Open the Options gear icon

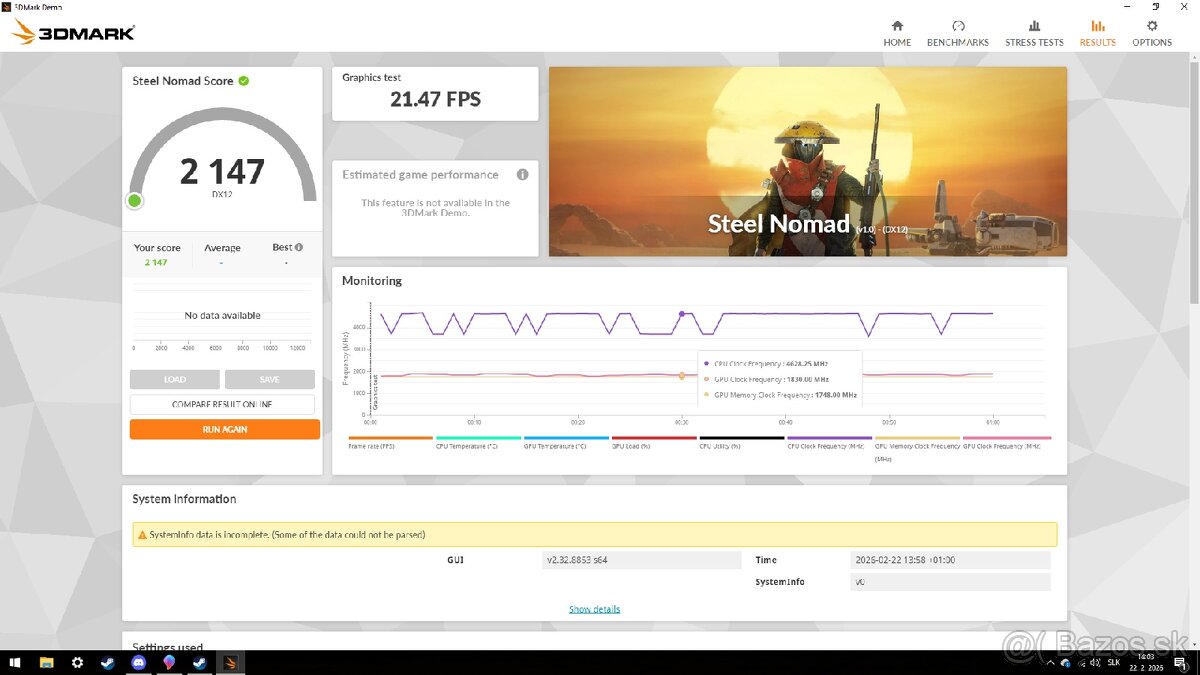pyautogui.click(x=1152, y=26)
